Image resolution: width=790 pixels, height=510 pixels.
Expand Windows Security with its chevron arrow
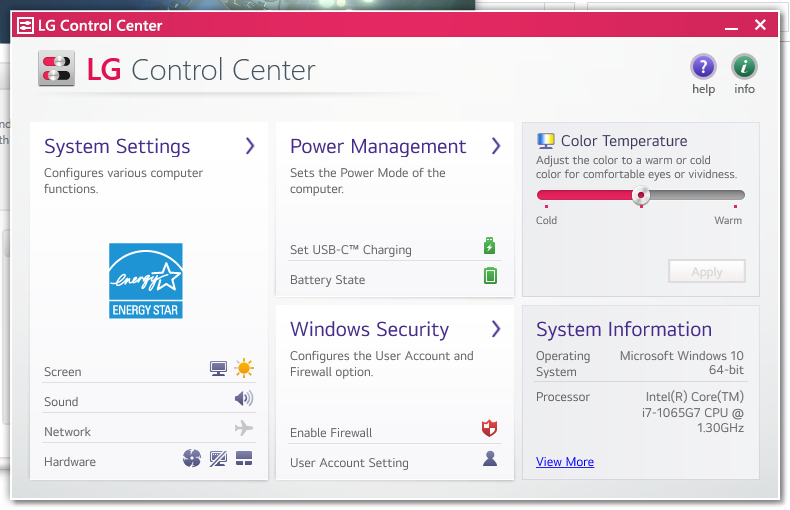pyautogui.click(x=496, y=329)
